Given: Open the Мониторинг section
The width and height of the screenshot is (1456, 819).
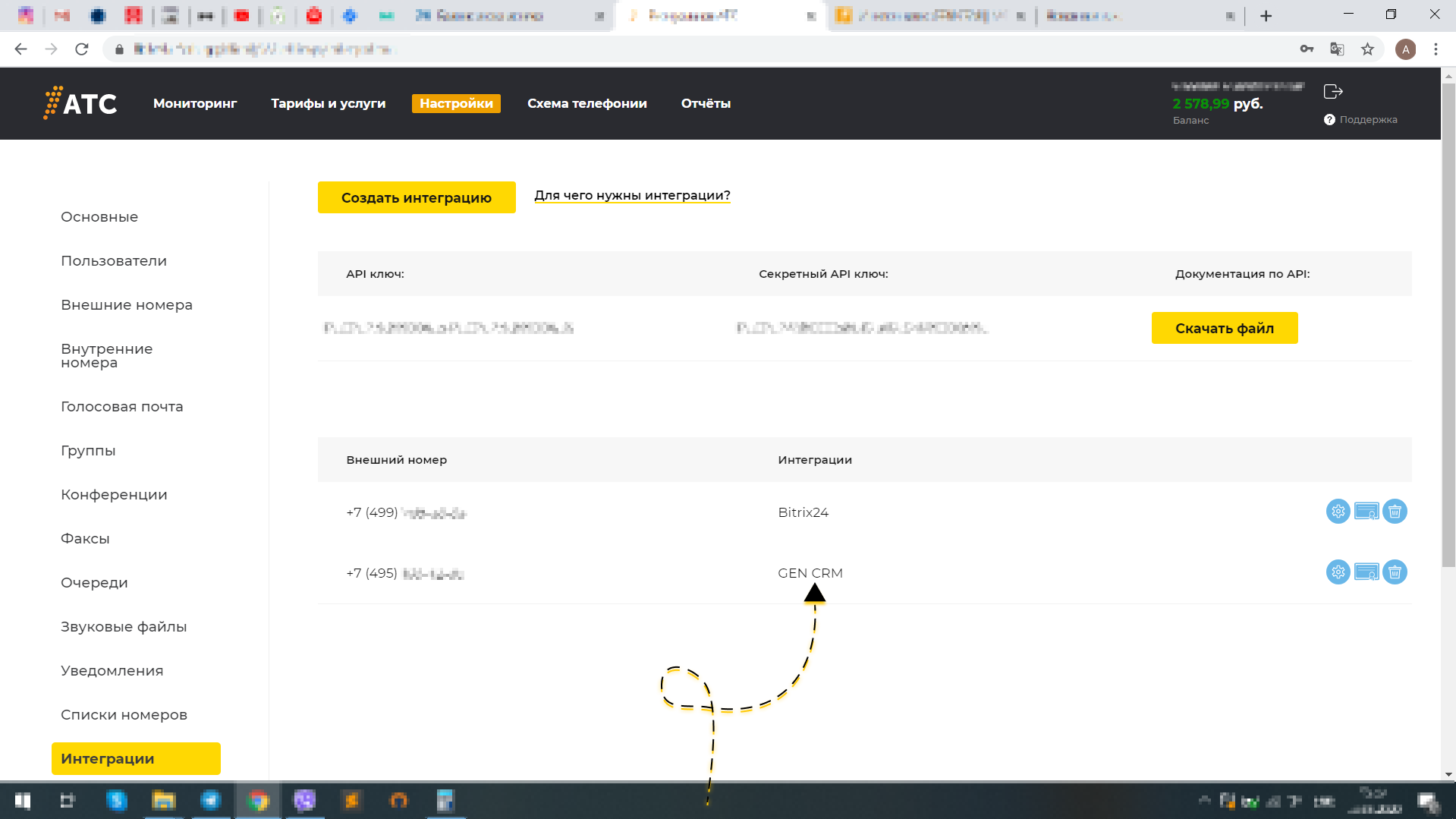Looking at the screenshot, I should click(195, 103).
